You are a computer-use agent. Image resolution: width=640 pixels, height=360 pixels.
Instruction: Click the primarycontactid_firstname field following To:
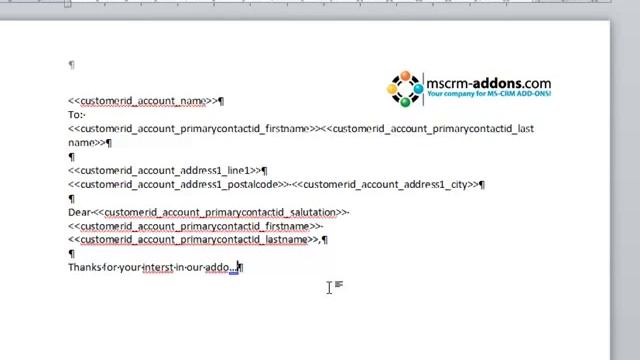pyautogui.click(x=195, y=129)
